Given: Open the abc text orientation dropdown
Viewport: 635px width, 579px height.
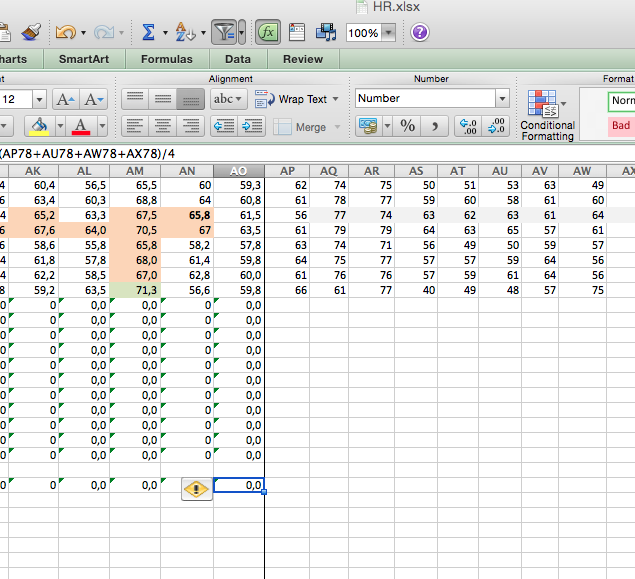Looking at the screenshot, I should (x=228, y=99).
